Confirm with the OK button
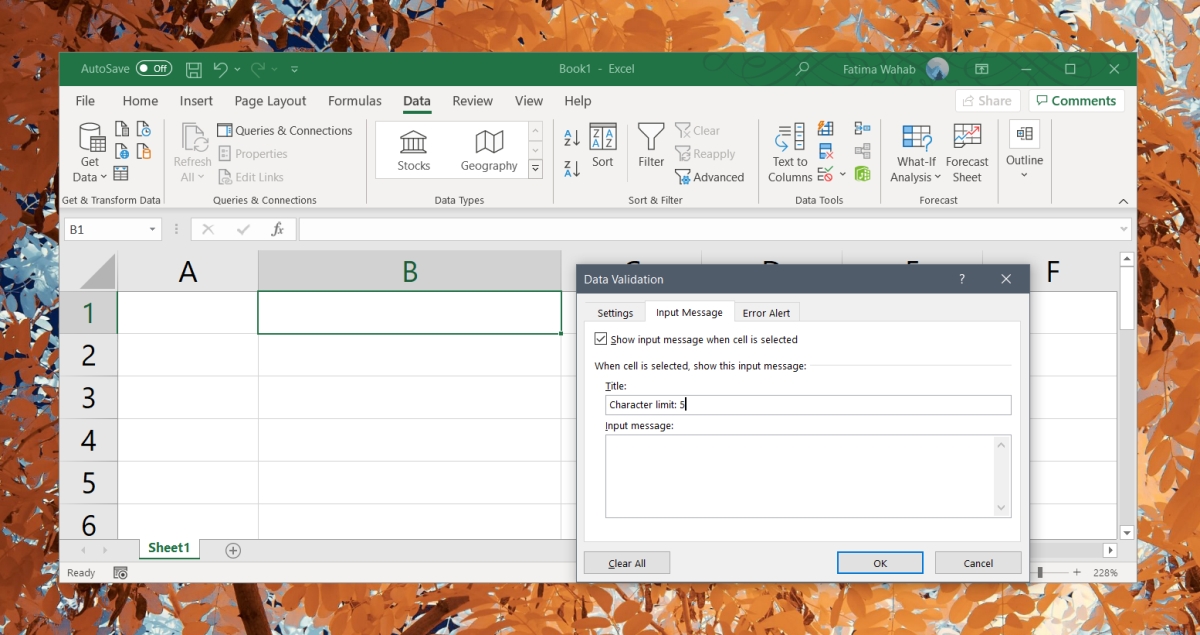 pos(879,562)
